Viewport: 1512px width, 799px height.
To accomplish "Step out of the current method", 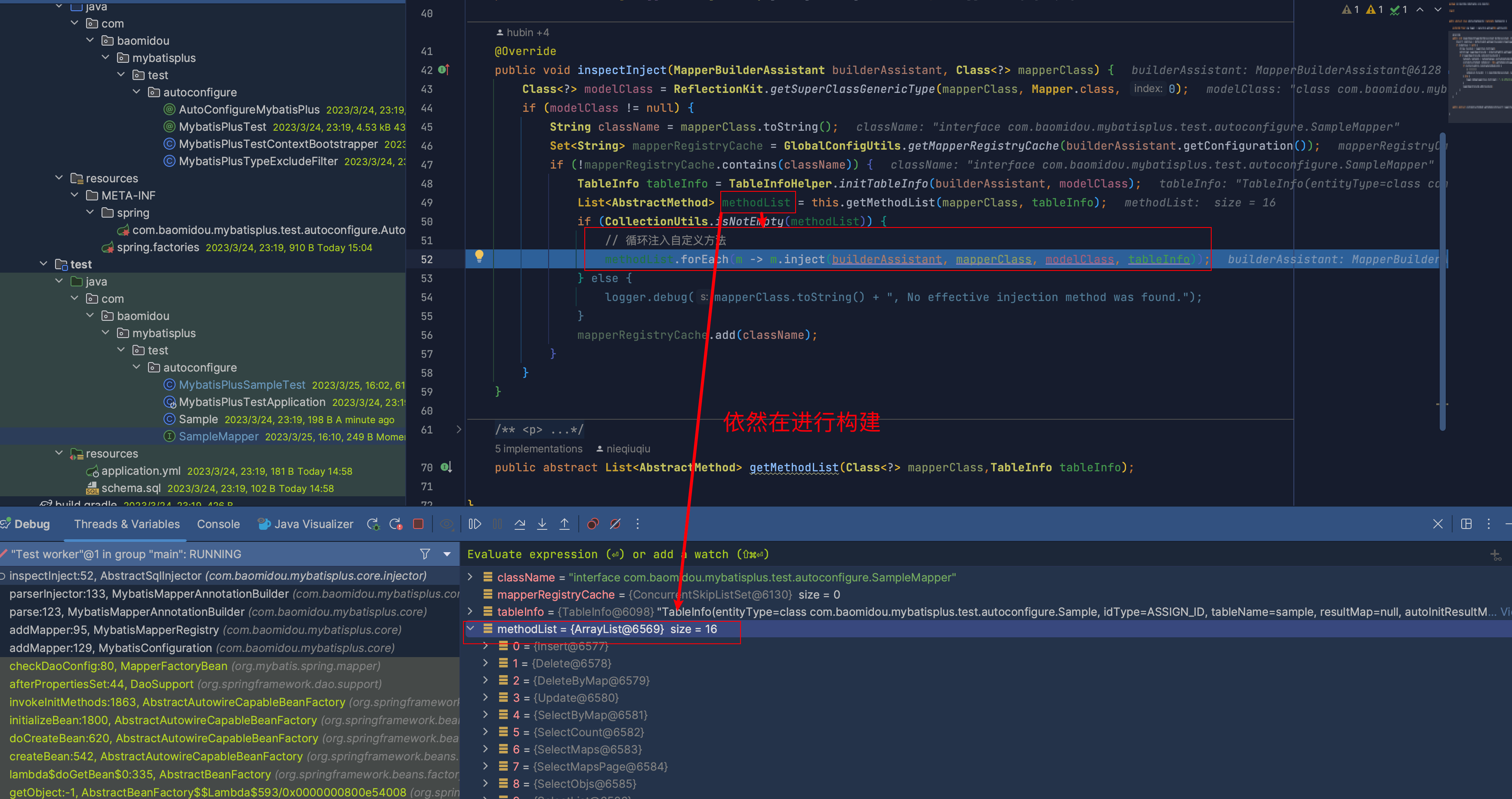I will pyautogui.click(x=564, y=524).
